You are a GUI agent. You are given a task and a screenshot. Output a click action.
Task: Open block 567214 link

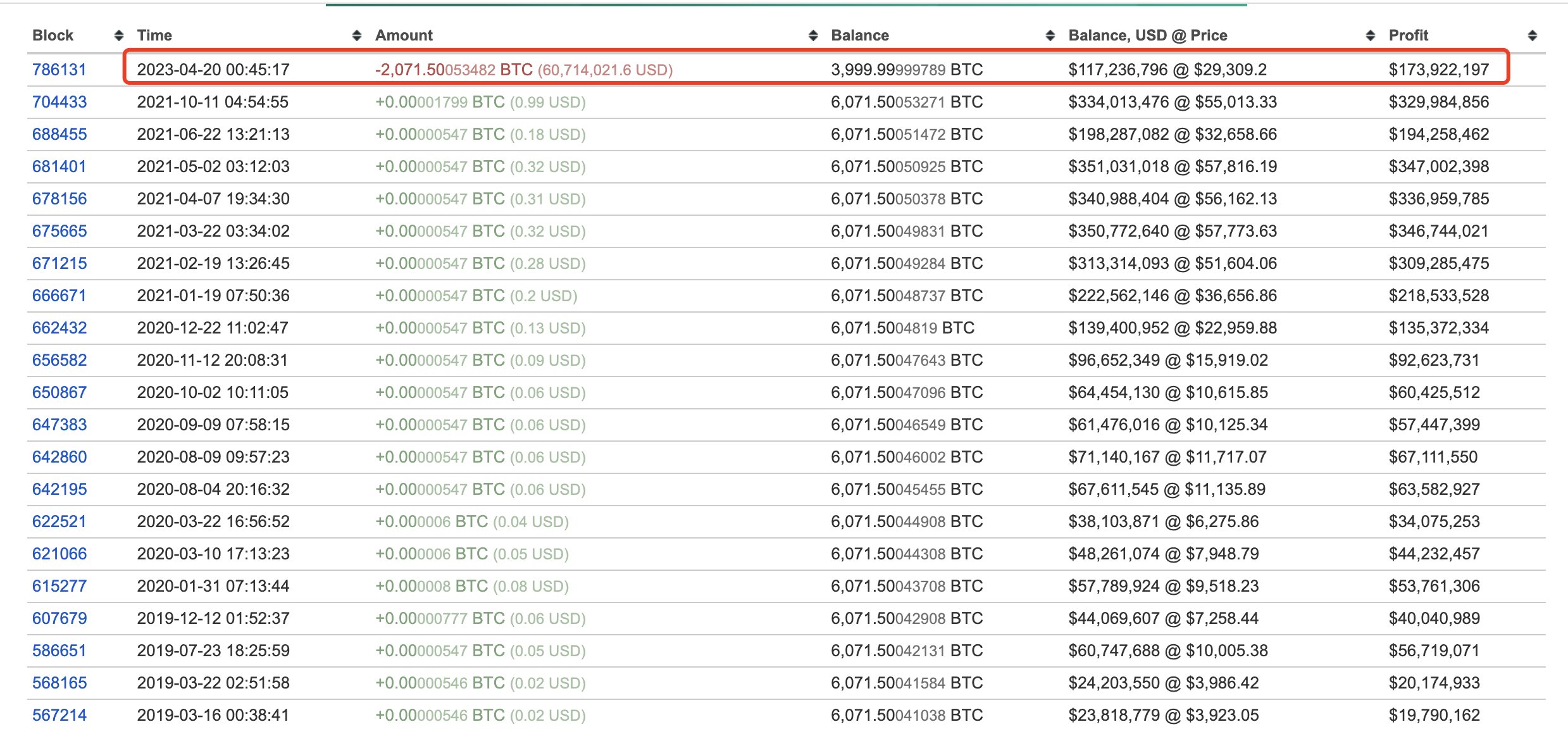point(59,715)
